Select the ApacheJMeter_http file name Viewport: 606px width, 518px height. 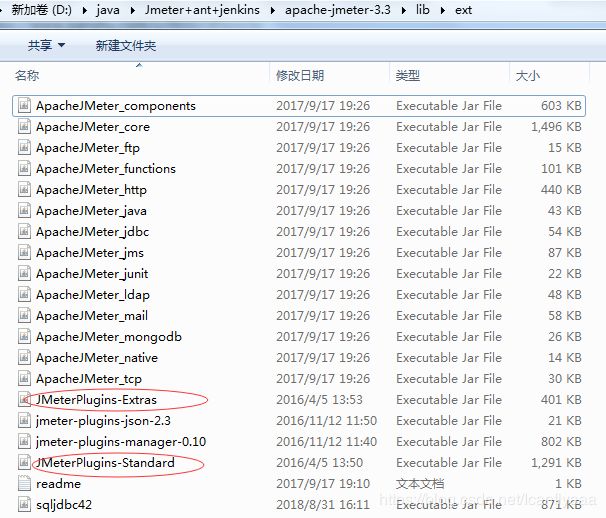pyautogui.click(x=91, y=190)
